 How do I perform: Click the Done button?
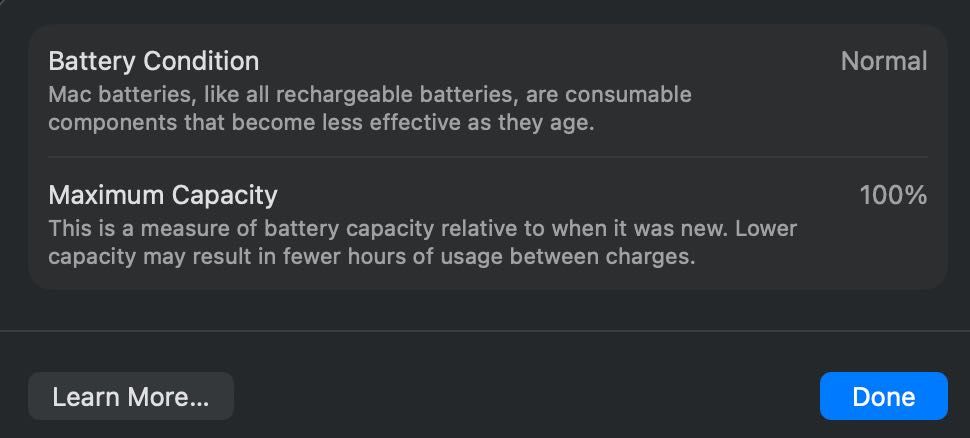point(883,396)
